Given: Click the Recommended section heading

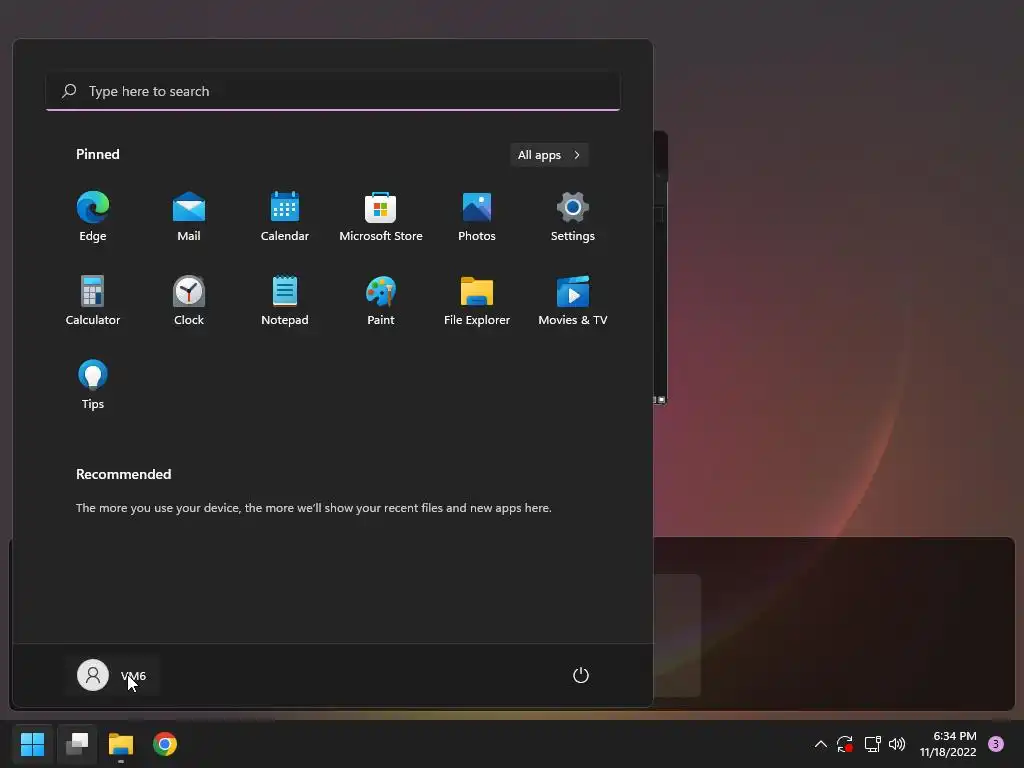Looking at the screenshot, I should tap(123, 474).
